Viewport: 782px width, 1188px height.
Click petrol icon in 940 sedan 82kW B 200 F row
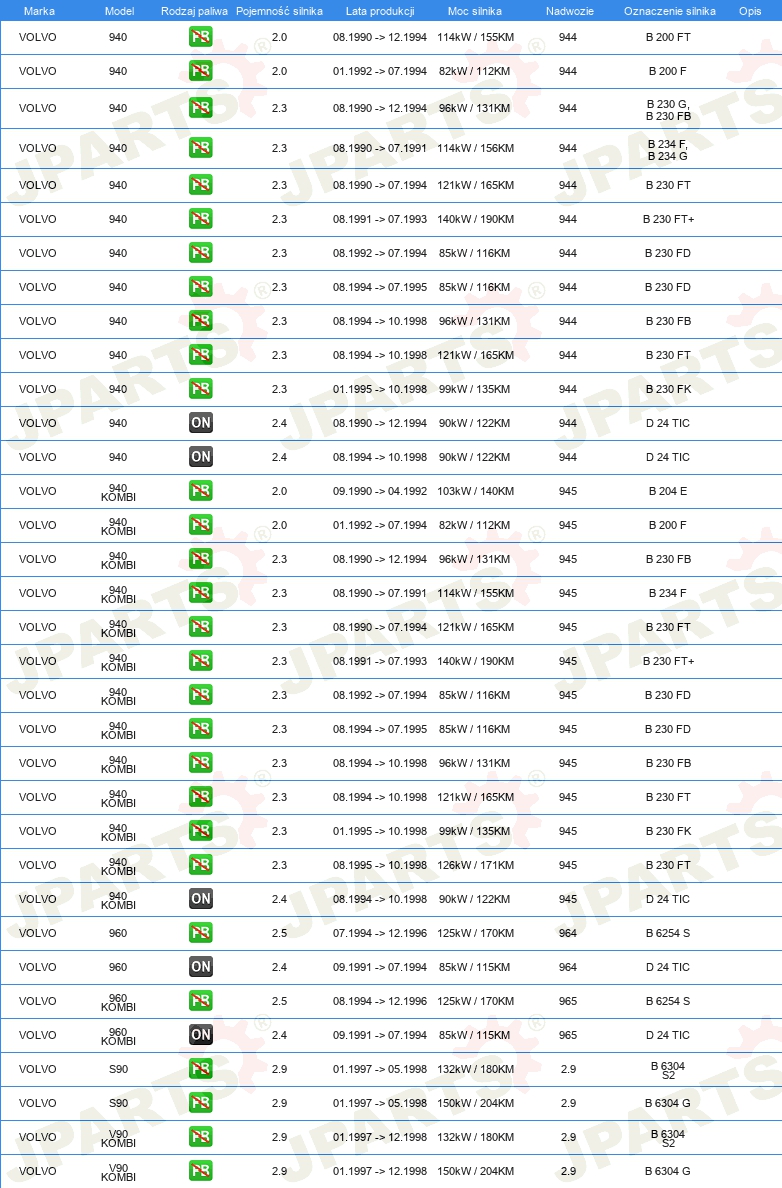click(x=201, y=71)
